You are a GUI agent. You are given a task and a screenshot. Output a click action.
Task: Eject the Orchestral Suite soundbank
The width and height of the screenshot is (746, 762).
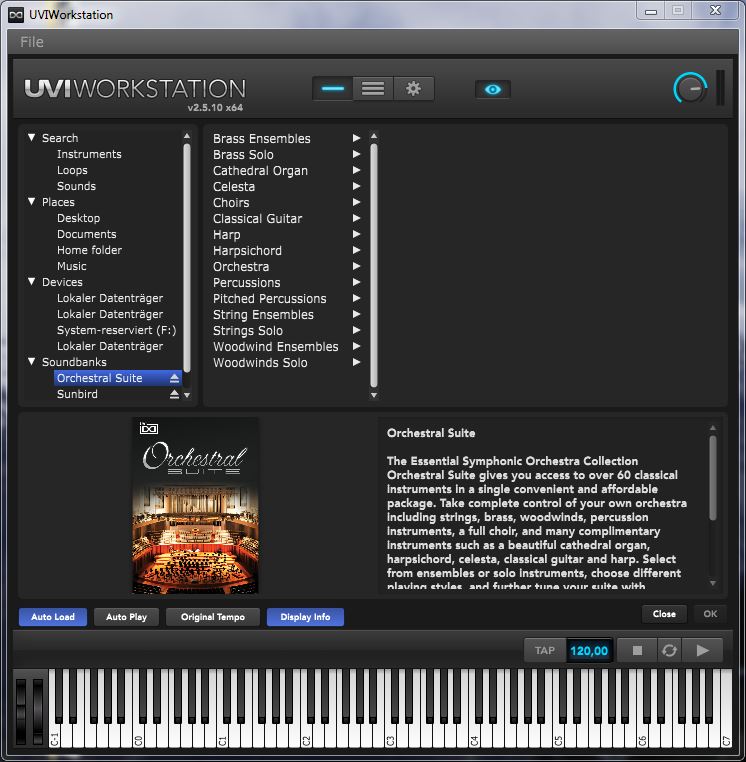click(174, 378)
